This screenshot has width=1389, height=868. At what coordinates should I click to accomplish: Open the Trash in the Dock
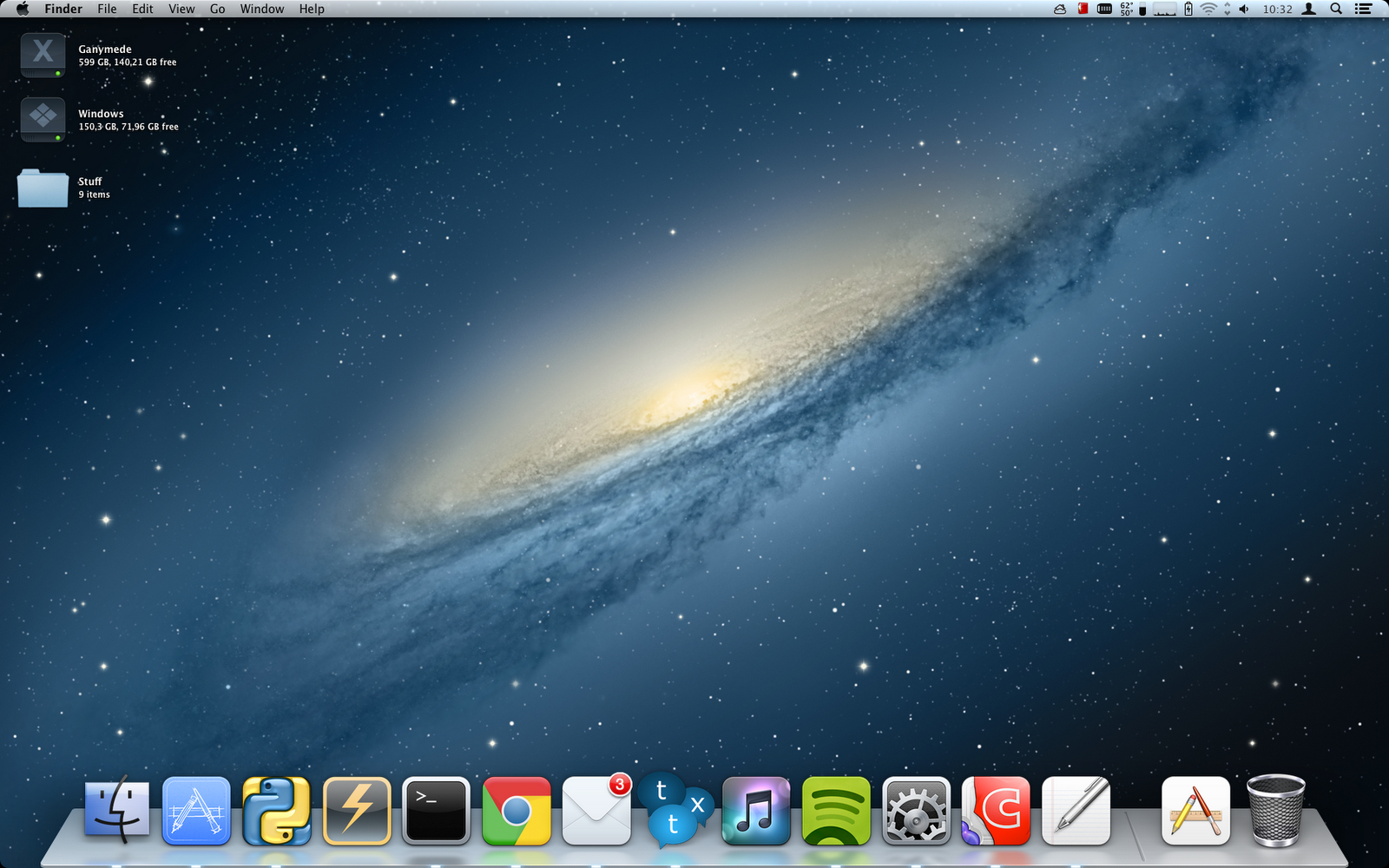1276,811
